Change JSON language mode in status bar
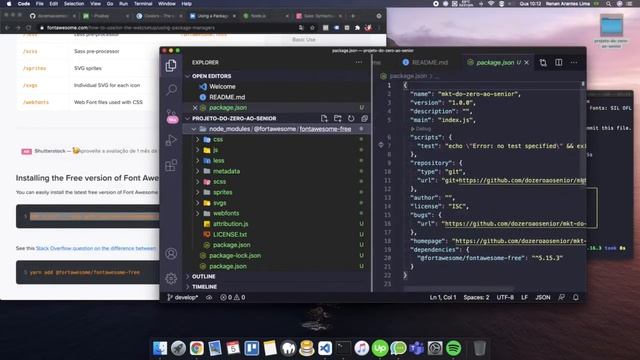This screenshot has width=640, height=360. 543,297
